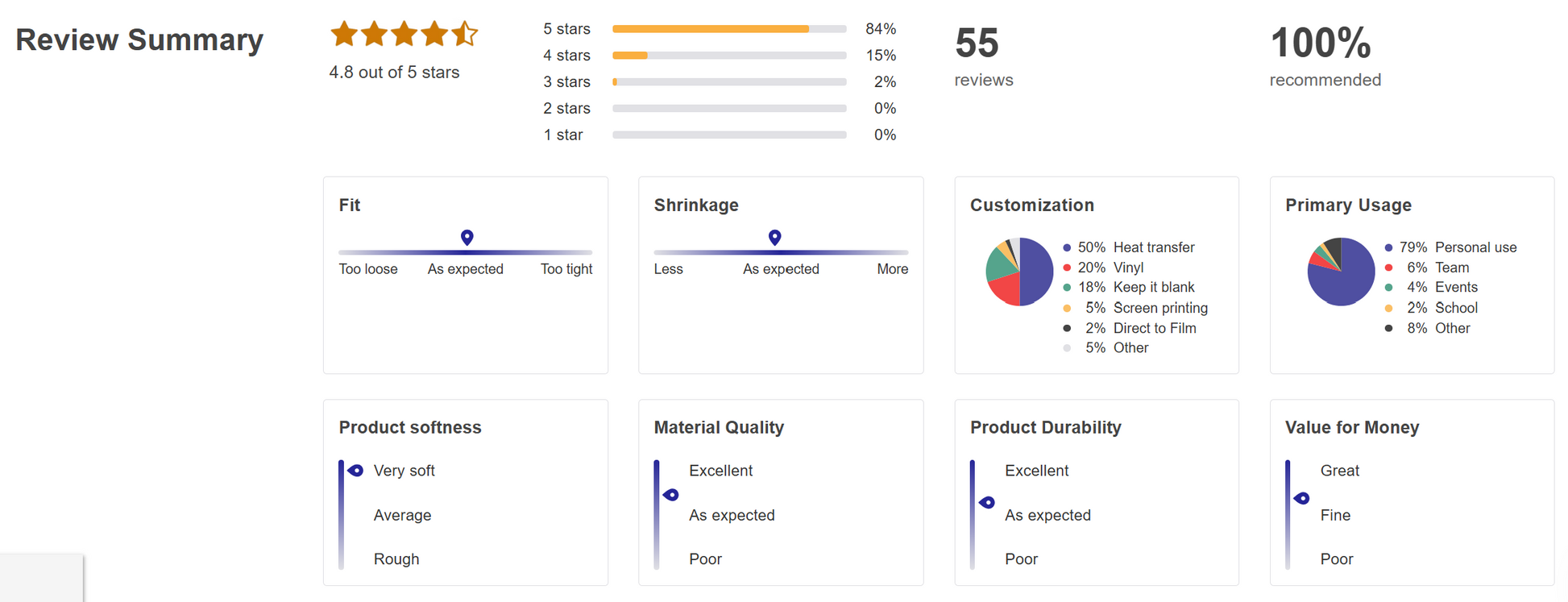Click the Product Durability indicator marker

tap(986, 502)
